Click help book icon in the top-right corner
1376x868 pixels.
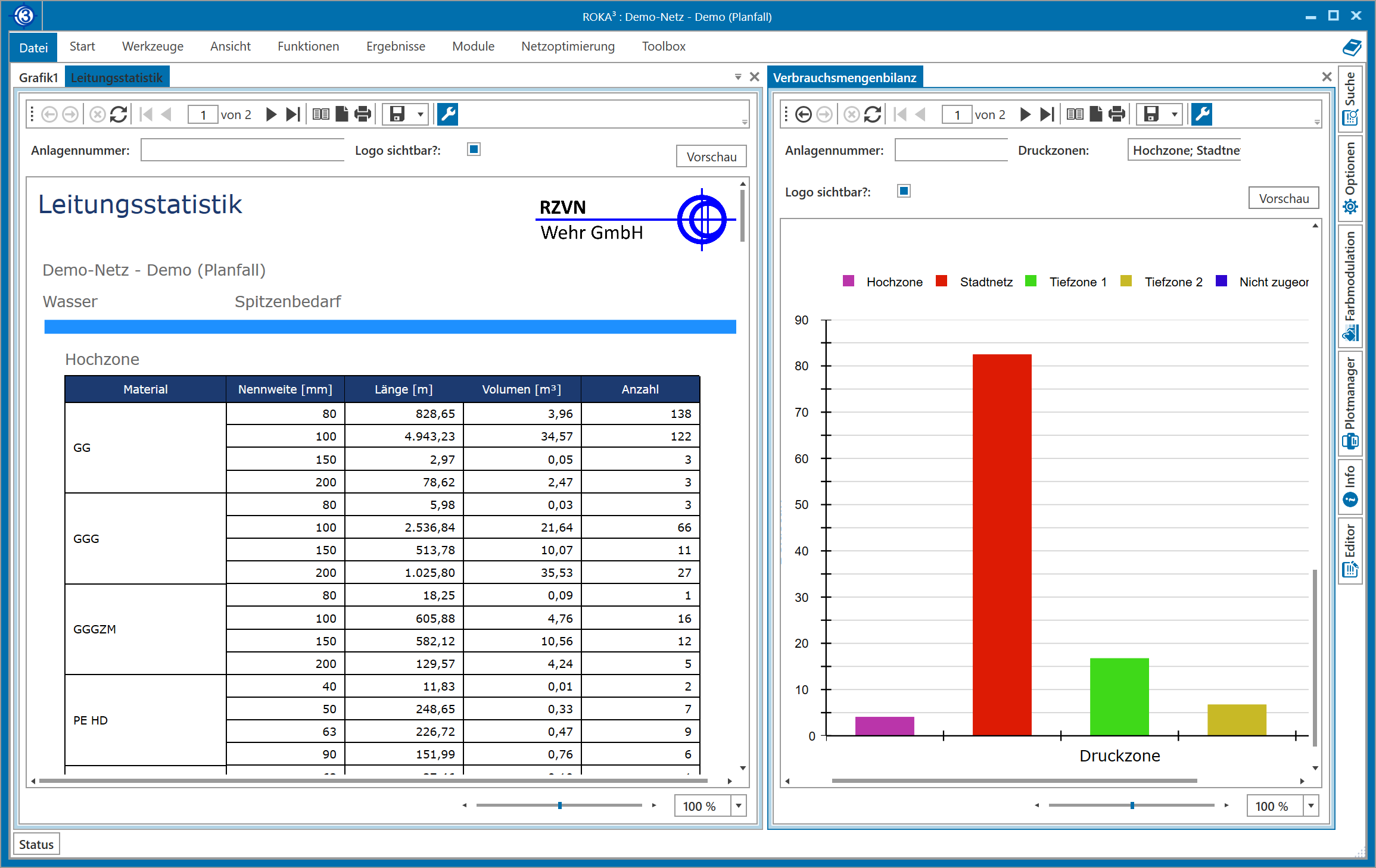pos(1351,47)
